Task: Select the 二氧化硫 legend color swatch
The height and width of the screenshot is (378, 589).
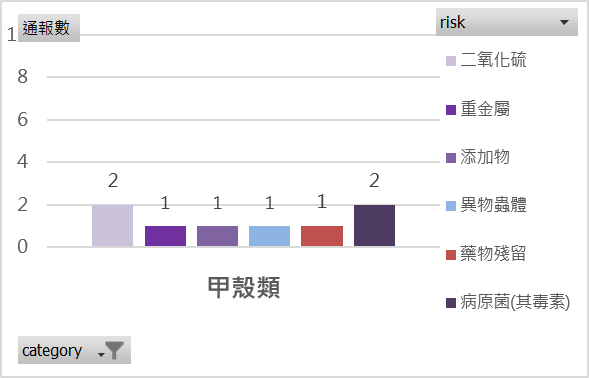Action: (451, 61)
